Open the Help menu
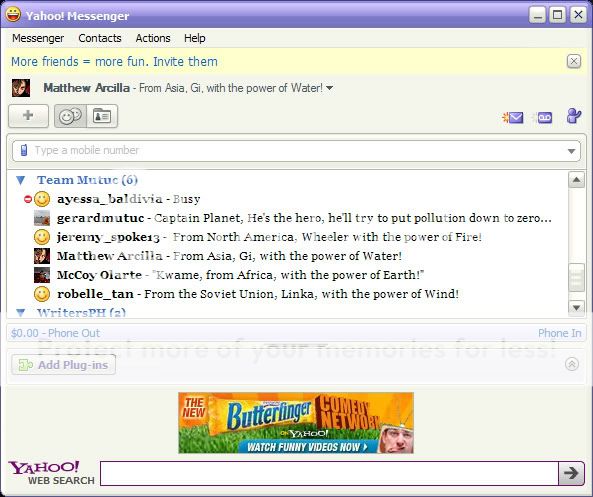The height and width of the screenshot is (497, 593). [x=195, y=38]
